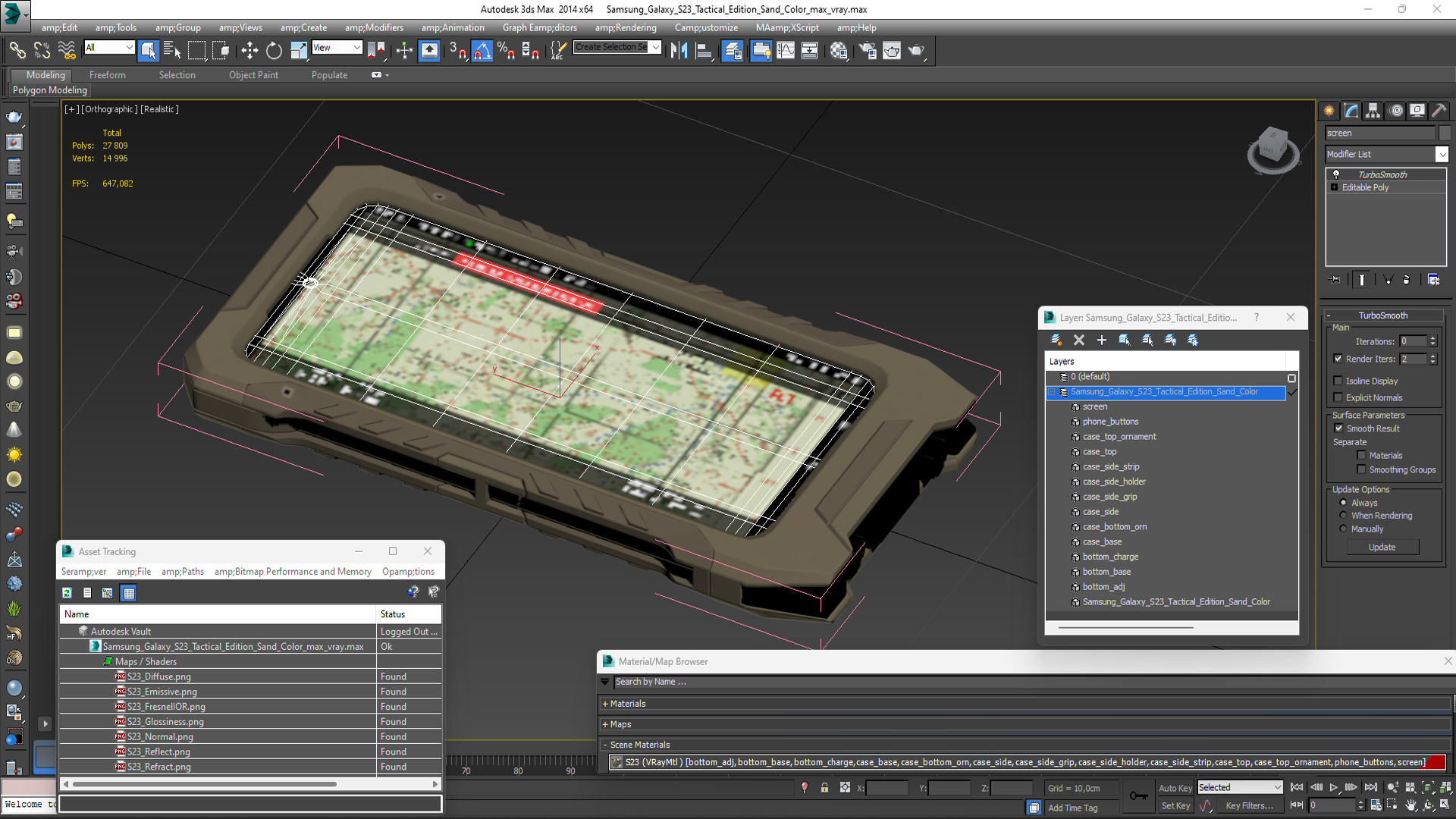This screenshot has height=819, width=1456.
Task: Click the Polygon Modeling panel label
Action: (x=49, y=90)
